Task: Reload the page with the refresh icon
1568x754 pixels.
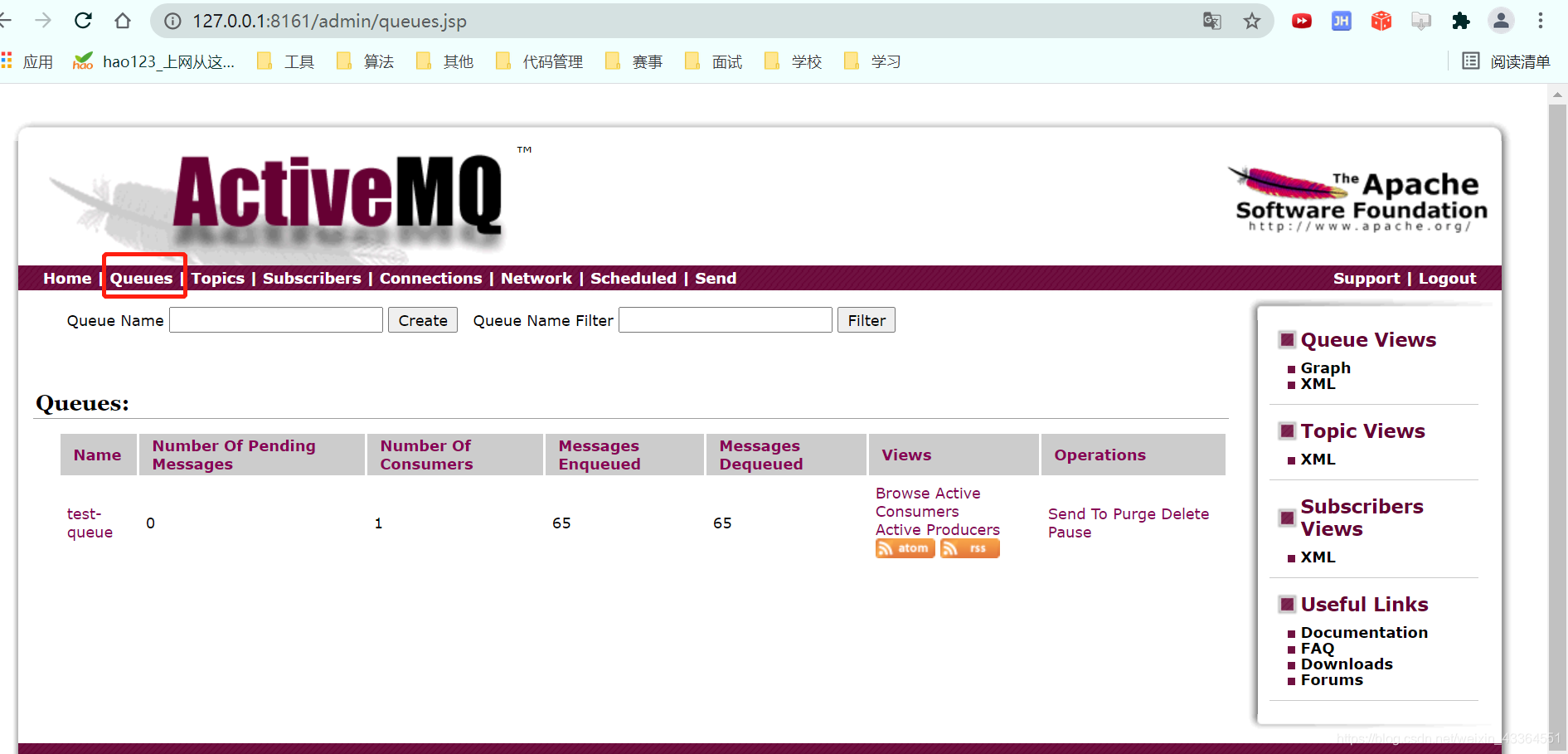Action: point(83,21)
